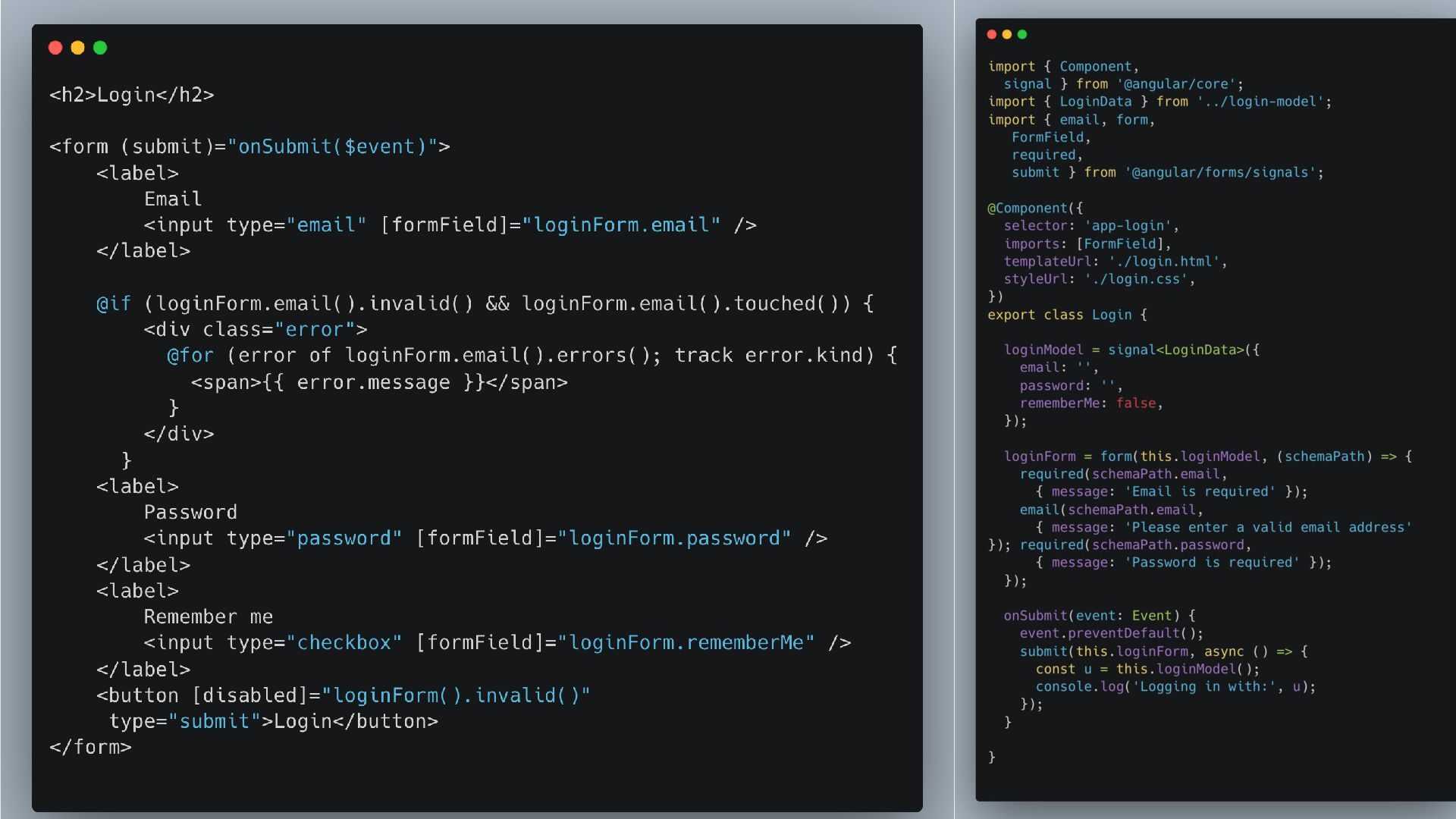
Task: Click yellow dot on right code window
Action: [x=1007, y=34]
